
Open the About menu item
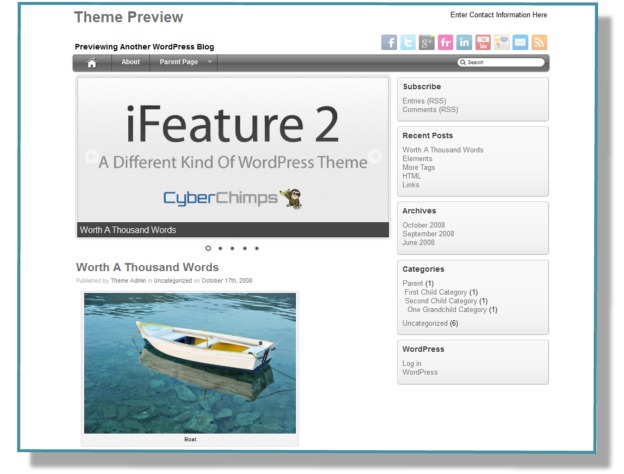131,62
